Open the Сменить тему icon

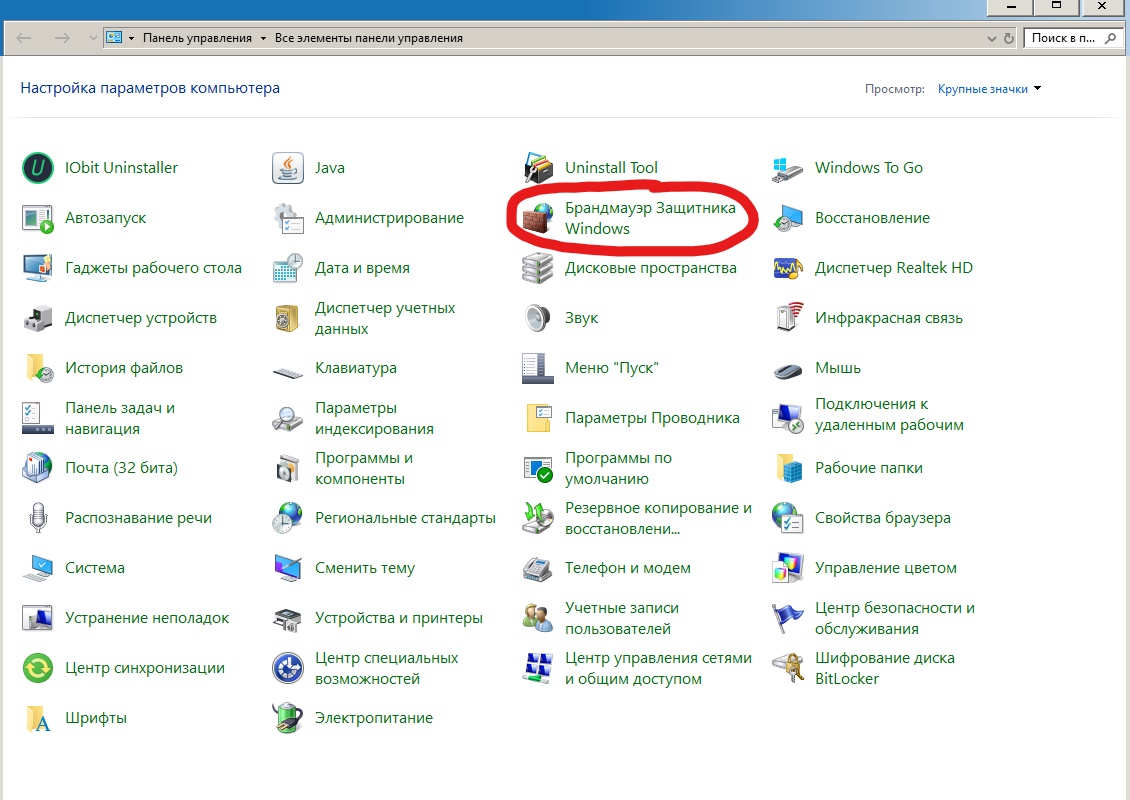pyautogui.click(x=288, y=568)
